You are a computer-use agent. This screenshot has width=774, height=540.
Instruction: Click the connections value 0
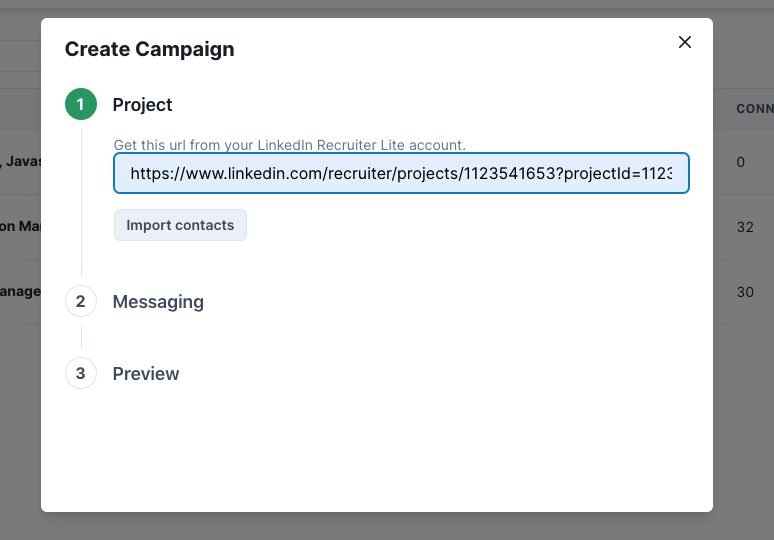click(x=741, y=162)
